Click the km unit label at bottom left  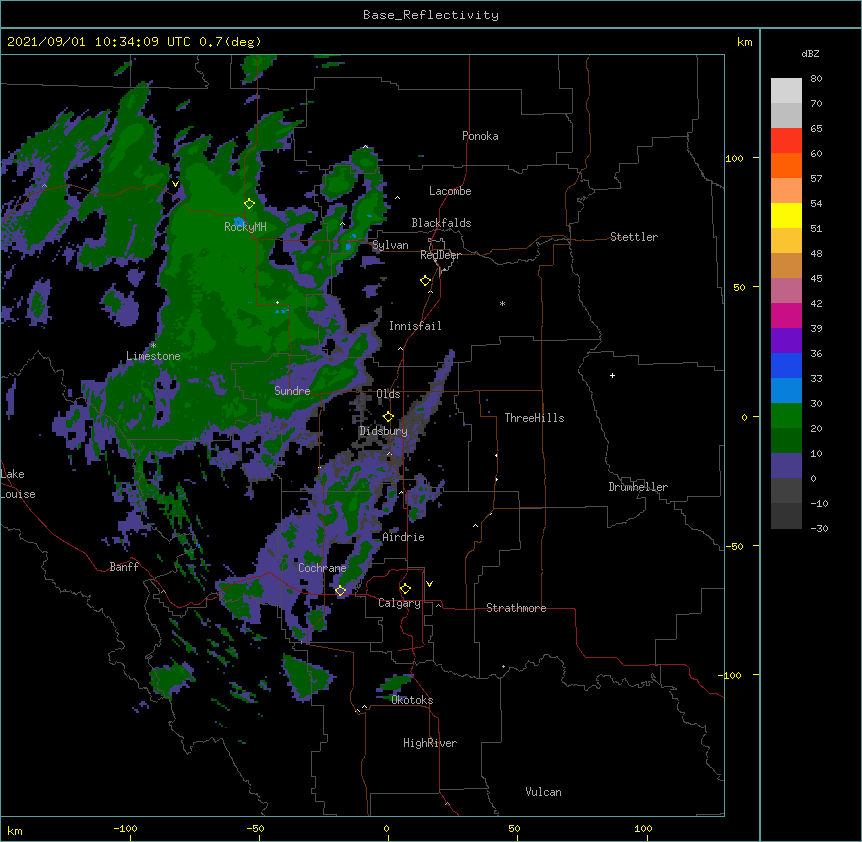coord(15,831)
